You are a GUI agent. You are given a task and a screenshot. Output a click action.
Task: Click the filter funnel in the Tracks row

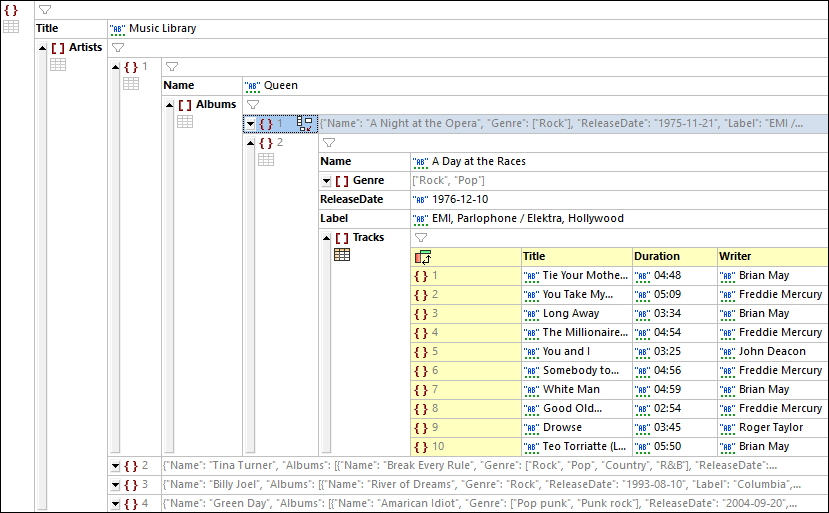[421, 237]
